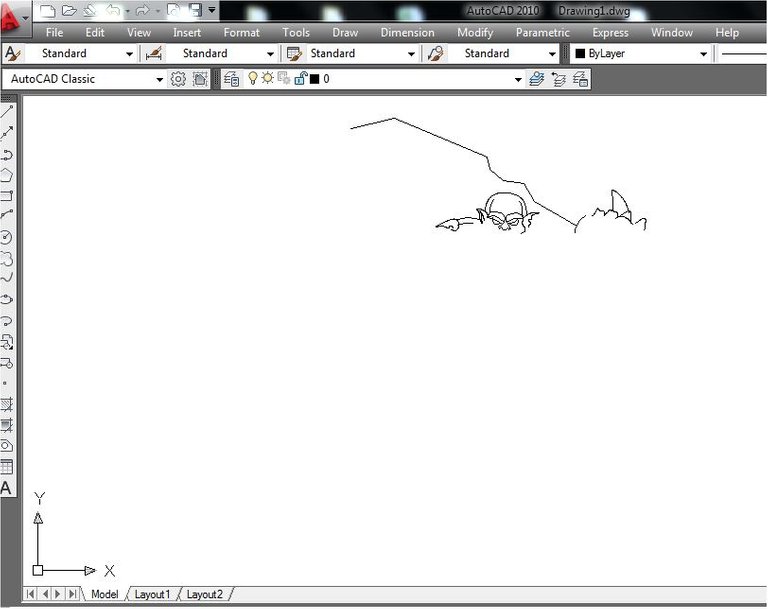This screenshot has height=609, width=768.
Task: Toggle layer 0 viewport freeze icon
Action: (284, 78)
